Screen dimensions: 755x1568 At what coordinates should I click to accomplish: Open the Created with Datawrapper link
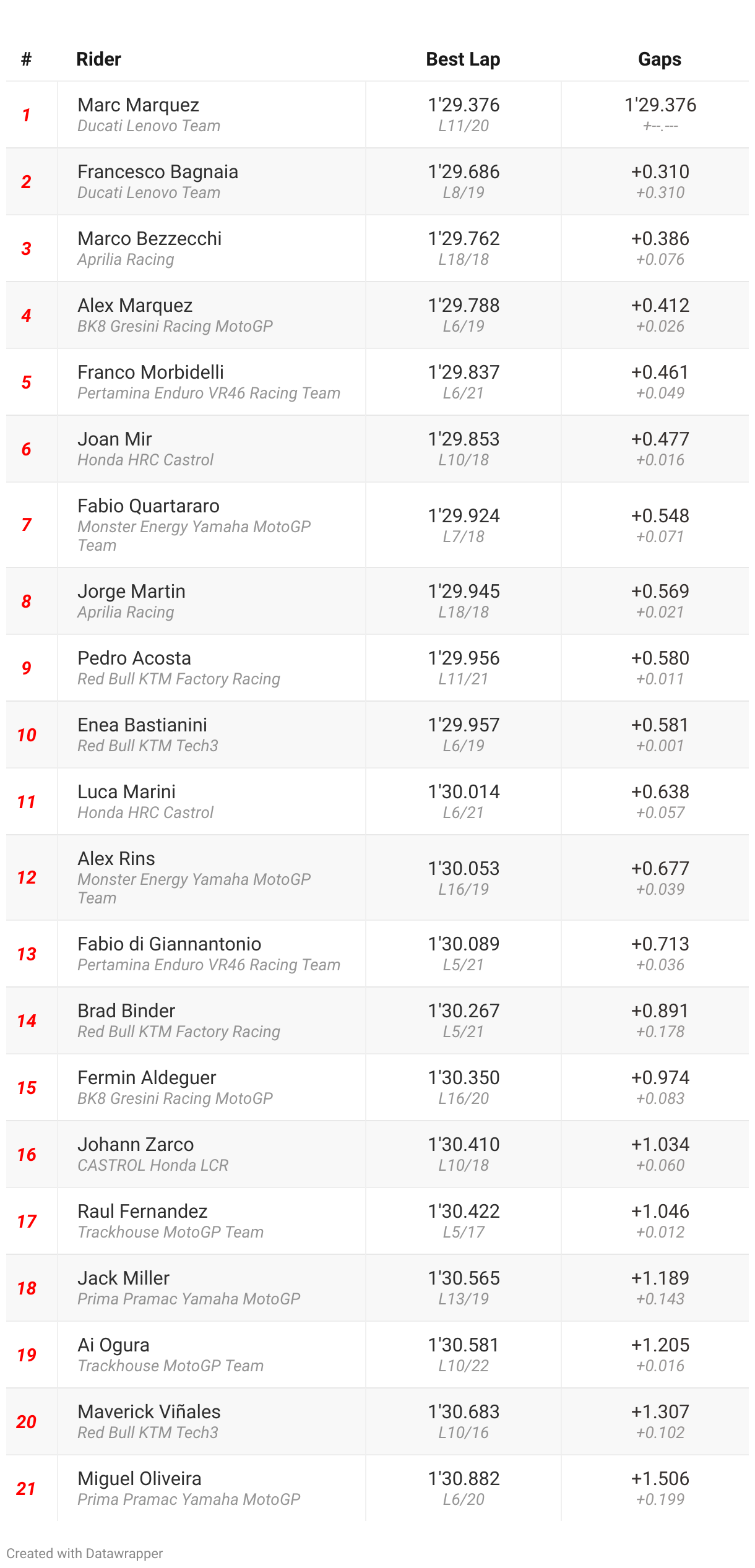click(x=85, y=1553)
